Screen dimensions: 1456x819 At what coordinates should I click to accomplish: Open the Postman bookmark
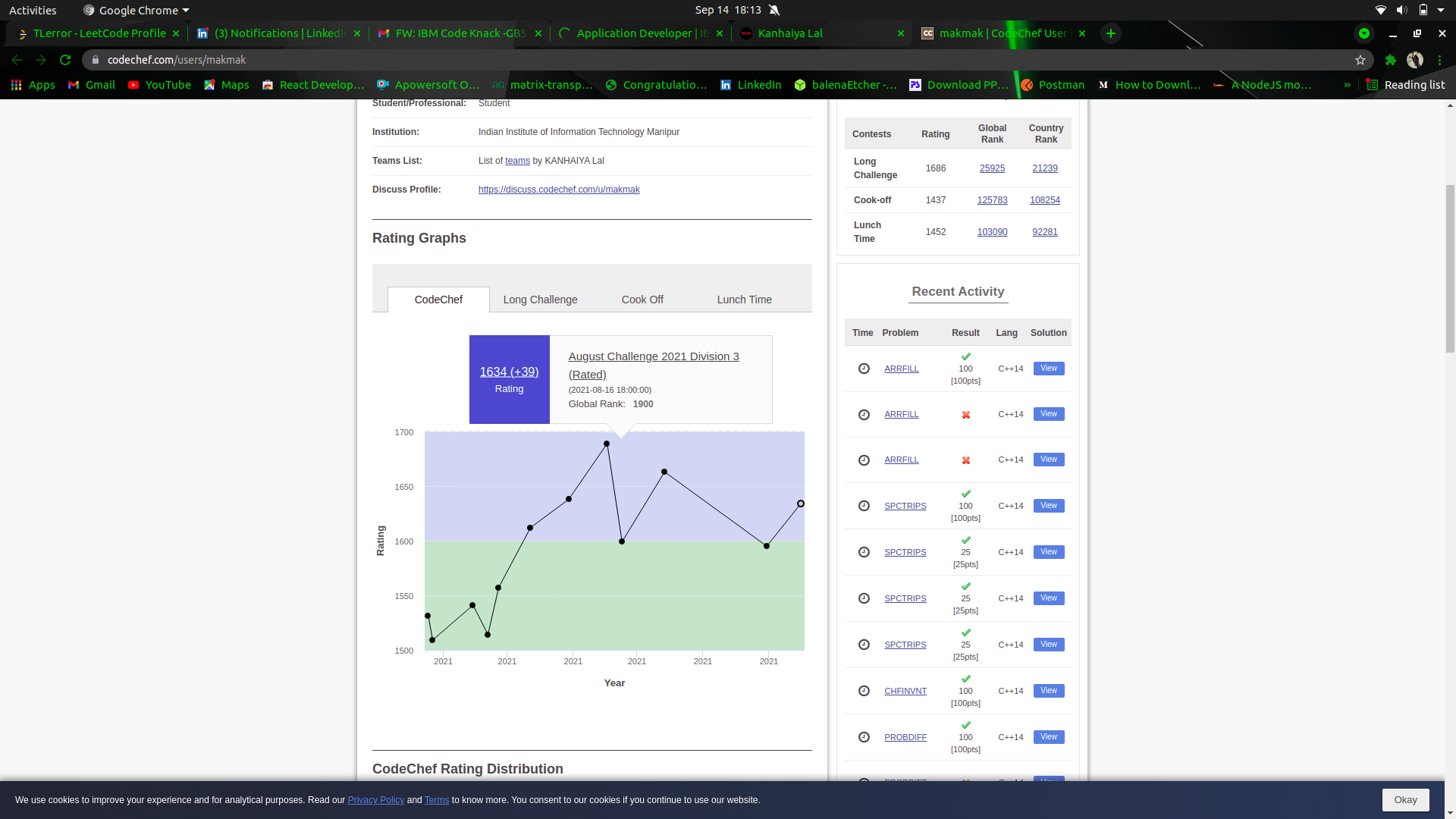[1053, 85]
